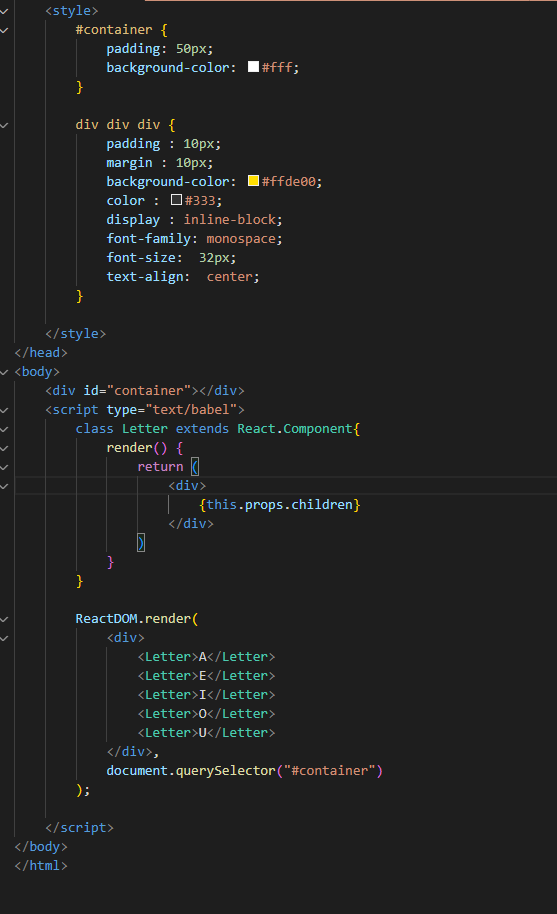Click the closing </body> tag
This screenshot has width=557, height=914.
tap(41, 847)
